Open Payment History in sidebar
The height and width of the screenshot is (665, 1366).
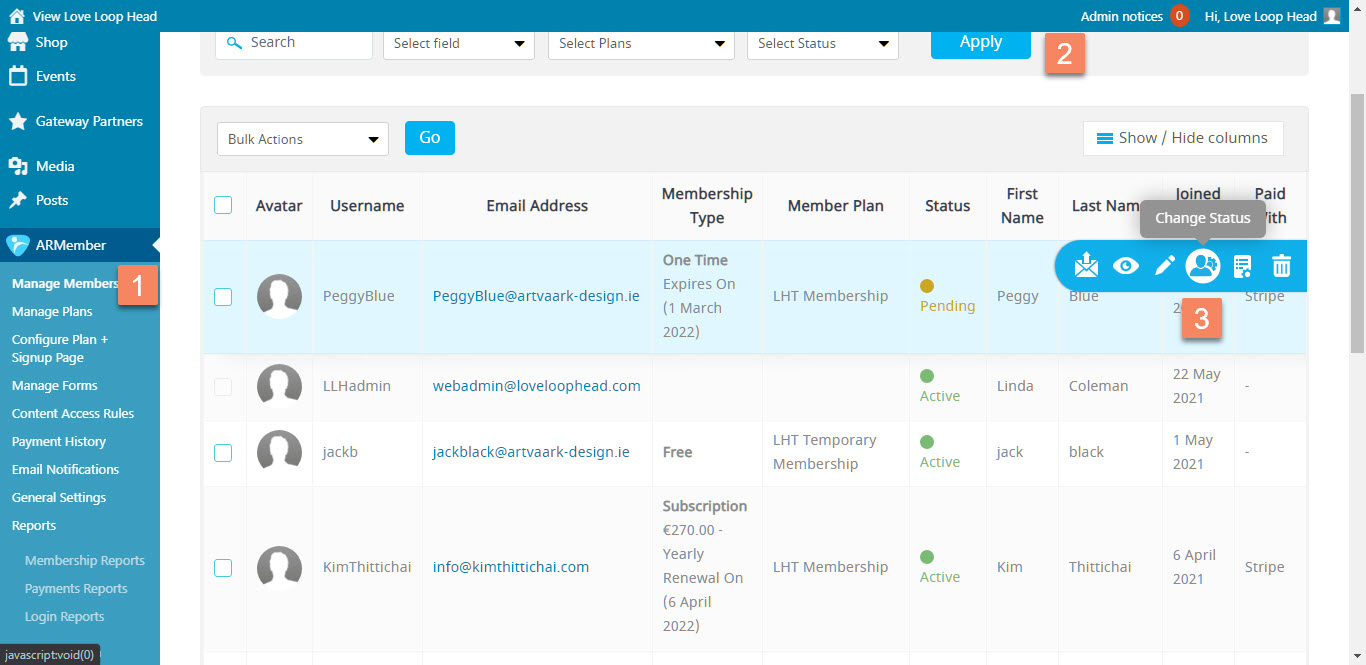tap(59, 441)
